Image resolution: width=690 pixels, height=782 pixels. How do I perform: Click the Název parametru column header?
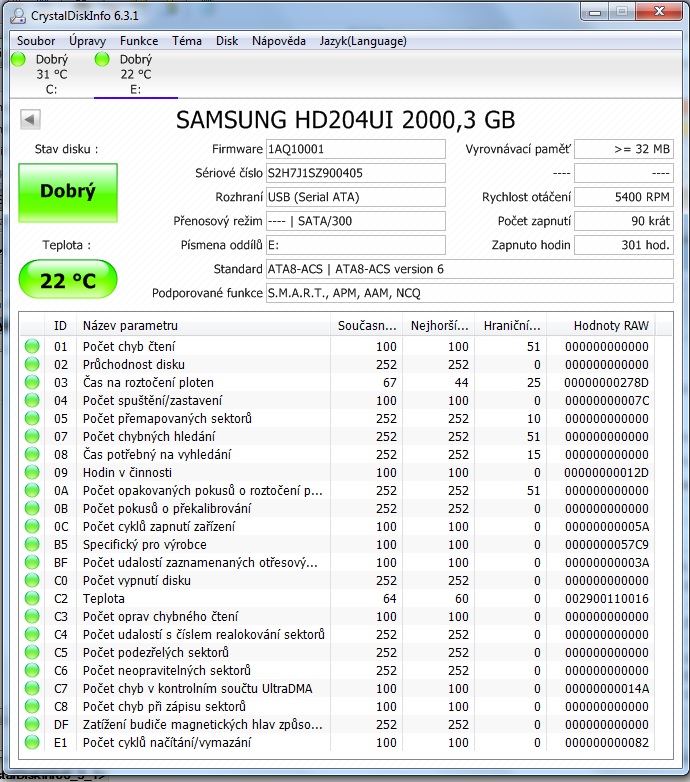203,326
